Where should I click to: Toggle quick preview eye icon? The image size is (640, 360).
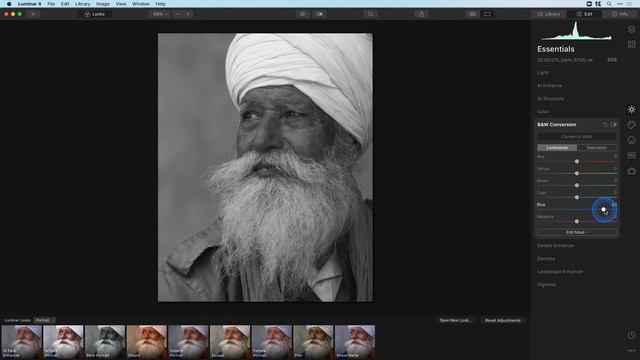(x=302, y=14)
